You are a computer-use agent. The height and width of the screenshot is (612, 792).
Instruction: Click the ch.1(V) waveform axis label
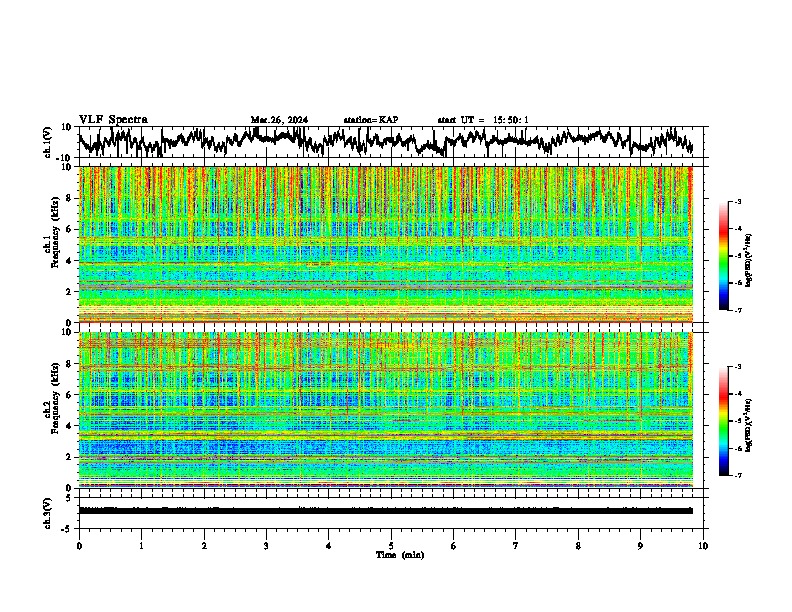click(48, 142)
